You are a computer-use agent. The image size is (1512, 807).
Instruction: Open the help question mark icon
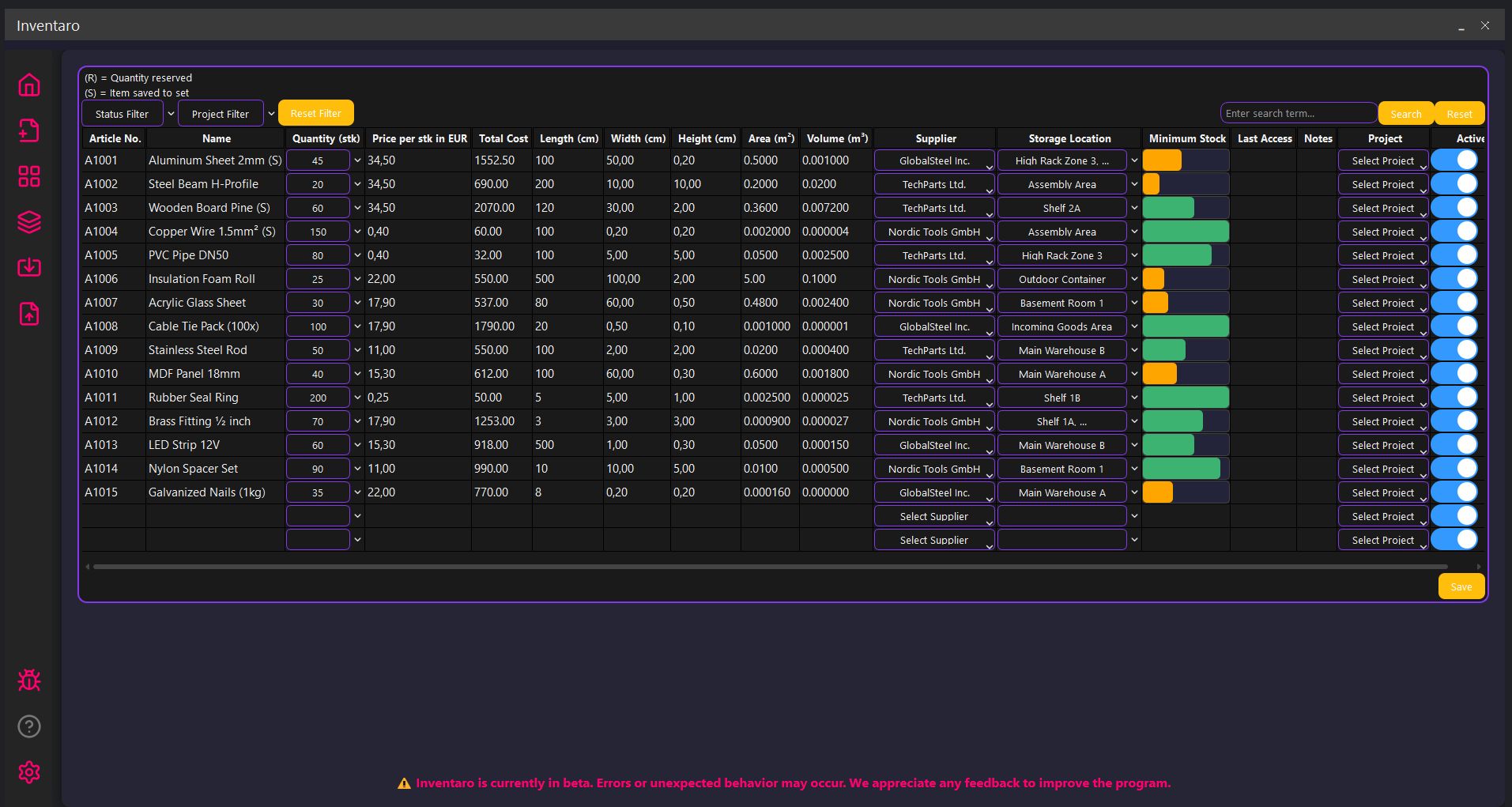(29, 726)
